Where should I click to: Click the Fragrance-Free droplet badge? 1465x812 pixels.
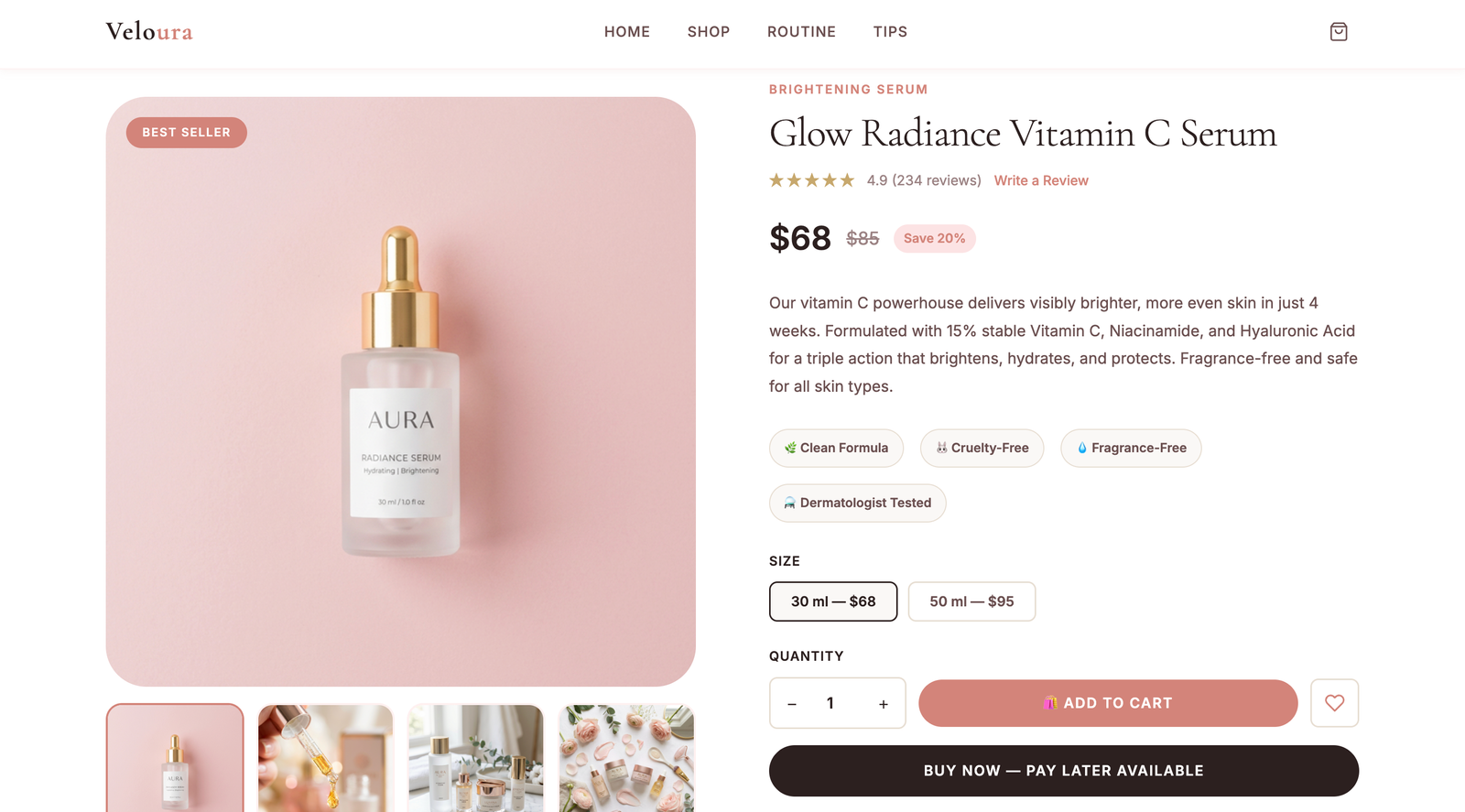1131,448
